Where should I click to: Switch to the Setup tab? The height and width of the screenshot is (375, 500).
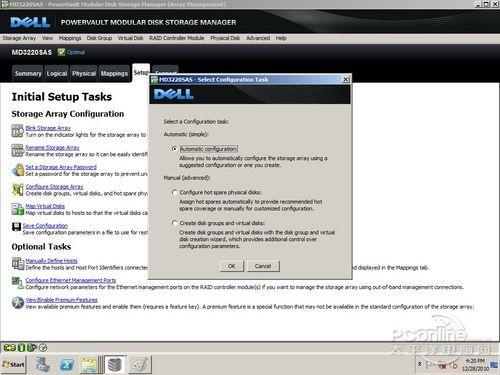[141, 73]
